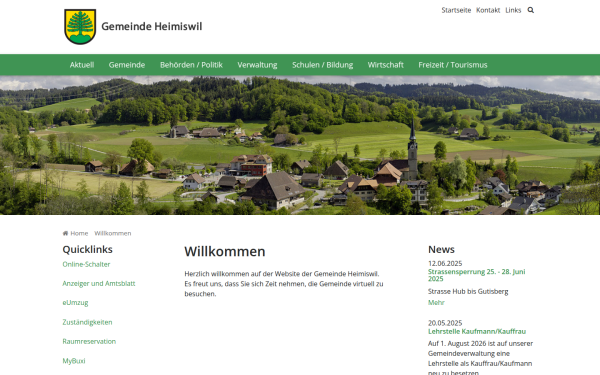Open the search magnifier icon
The image size is (600, 375).
click(x=530, y=10)
